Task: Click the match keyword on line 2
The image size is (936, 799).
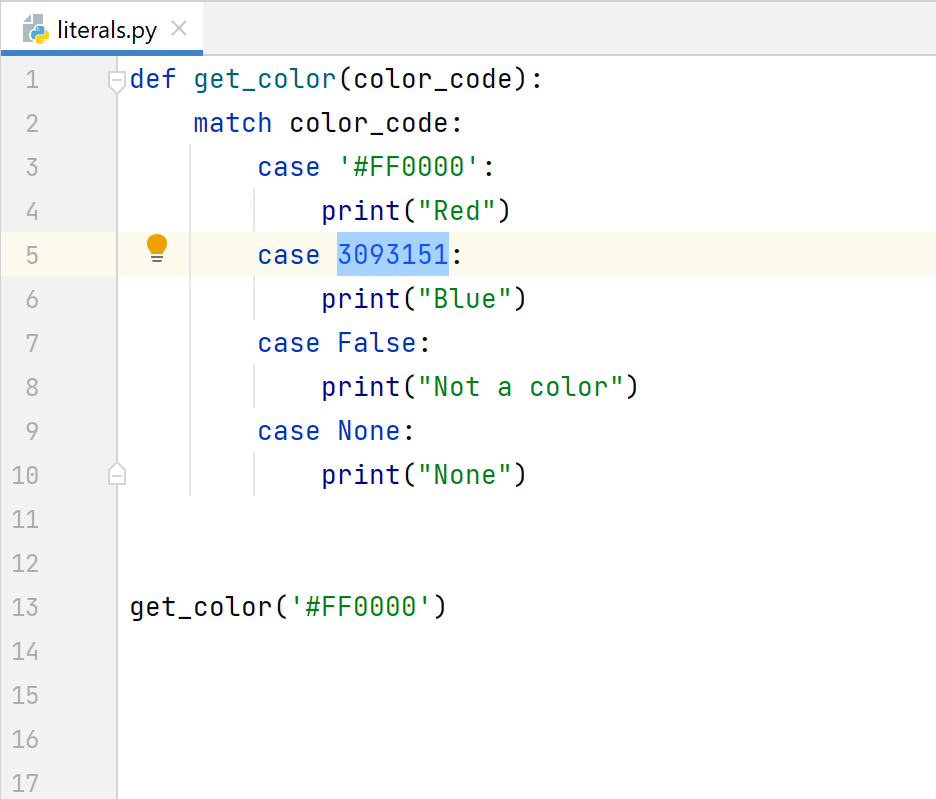Action: click(232, 122)
